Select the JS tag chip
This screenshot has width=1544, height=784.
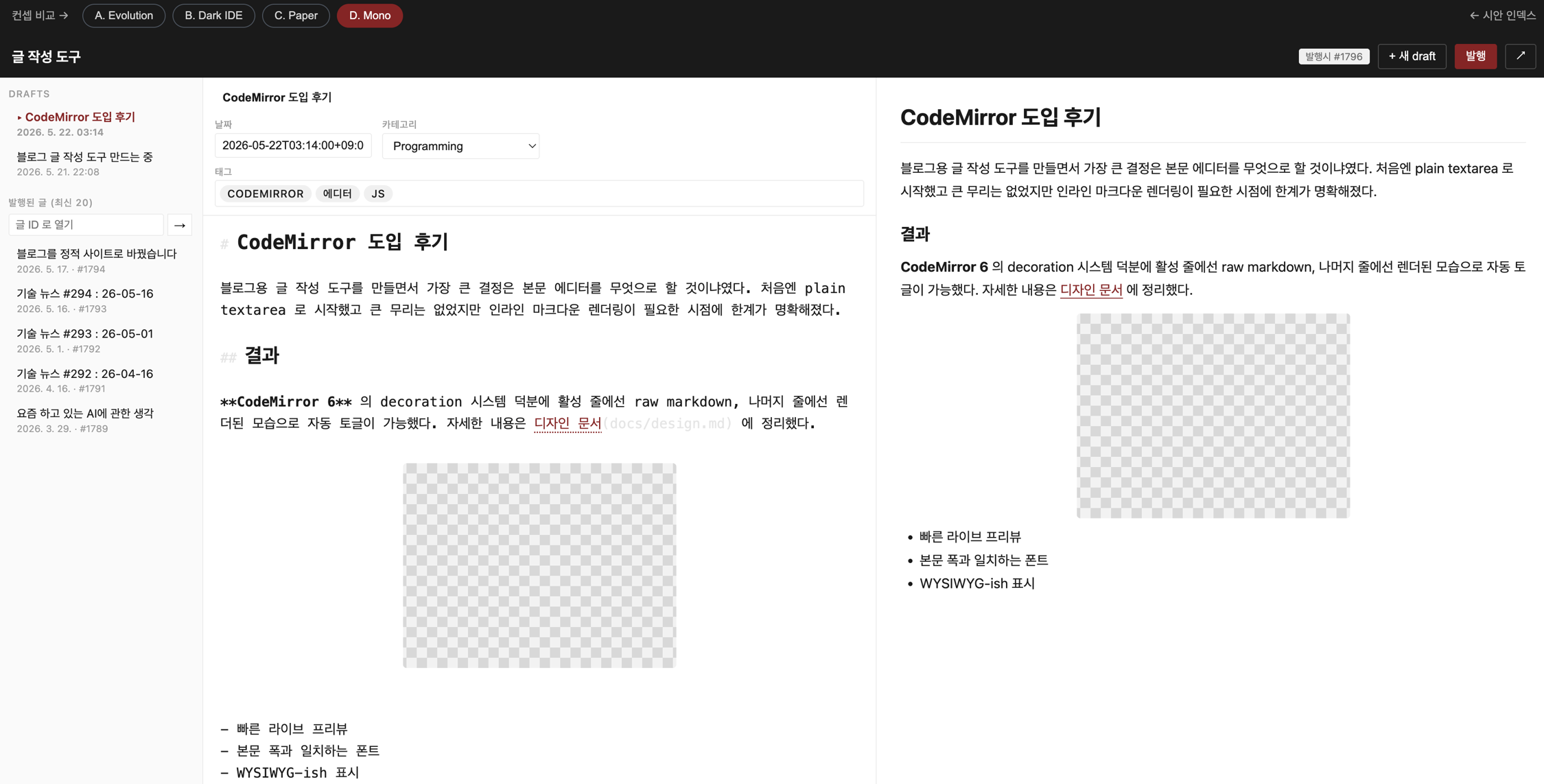click(x=378, y=194)
